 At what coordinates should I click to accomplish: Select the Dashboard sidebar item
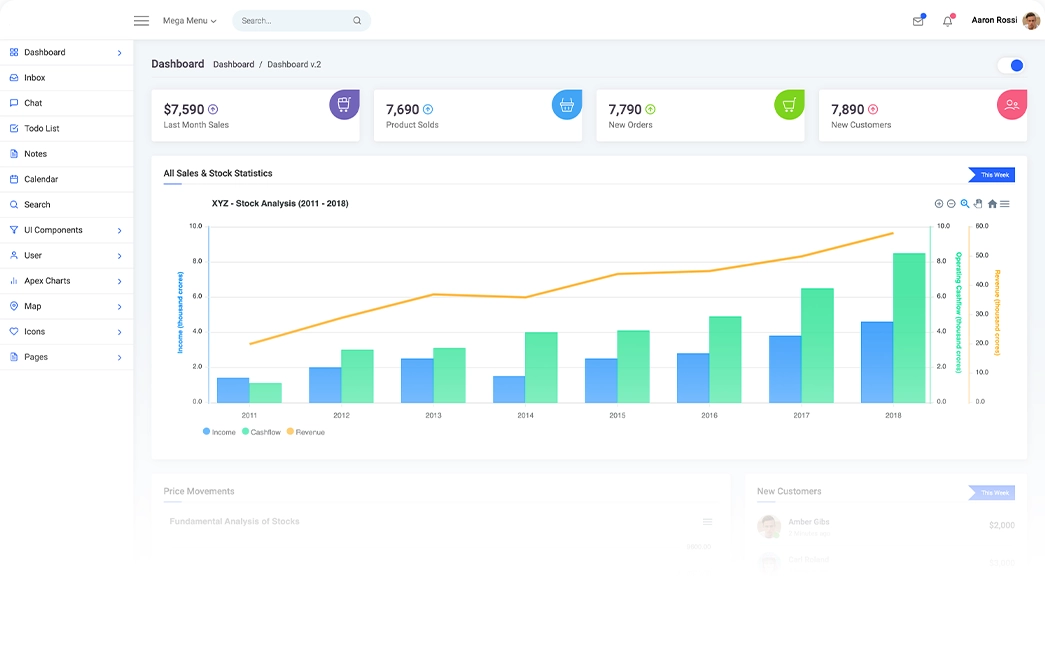[67, 53]
